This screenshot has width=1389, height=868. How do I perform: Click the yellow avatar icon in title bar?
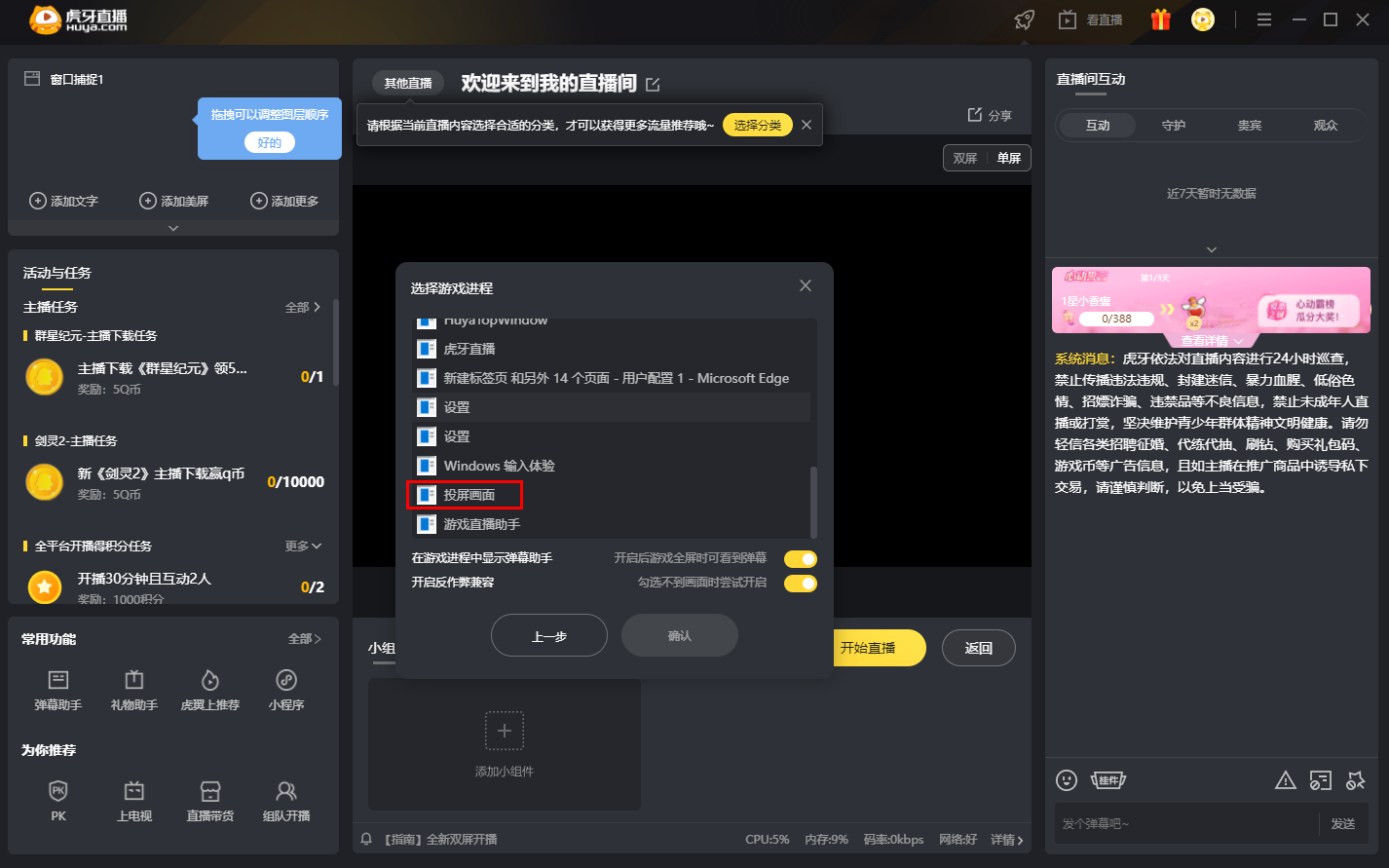(1203, 19)
